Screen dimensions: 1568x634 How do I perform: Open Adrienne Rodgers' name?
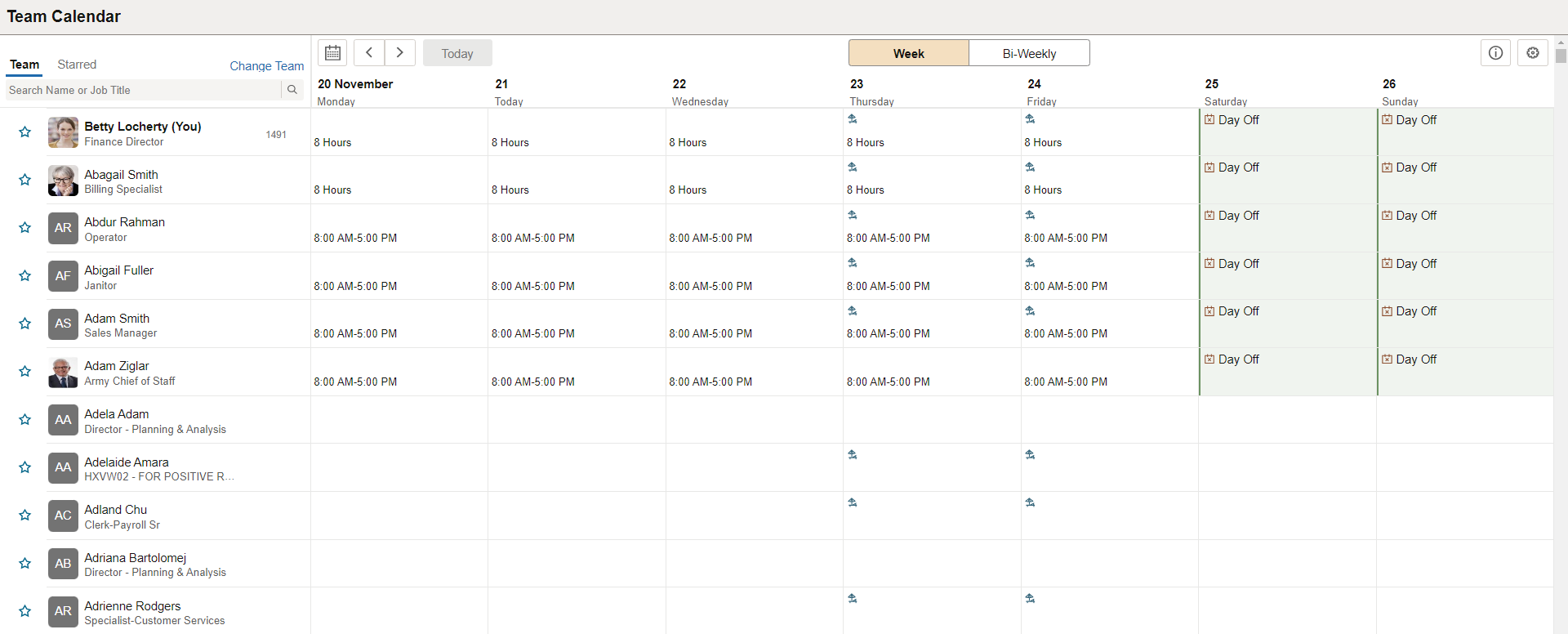132,606
